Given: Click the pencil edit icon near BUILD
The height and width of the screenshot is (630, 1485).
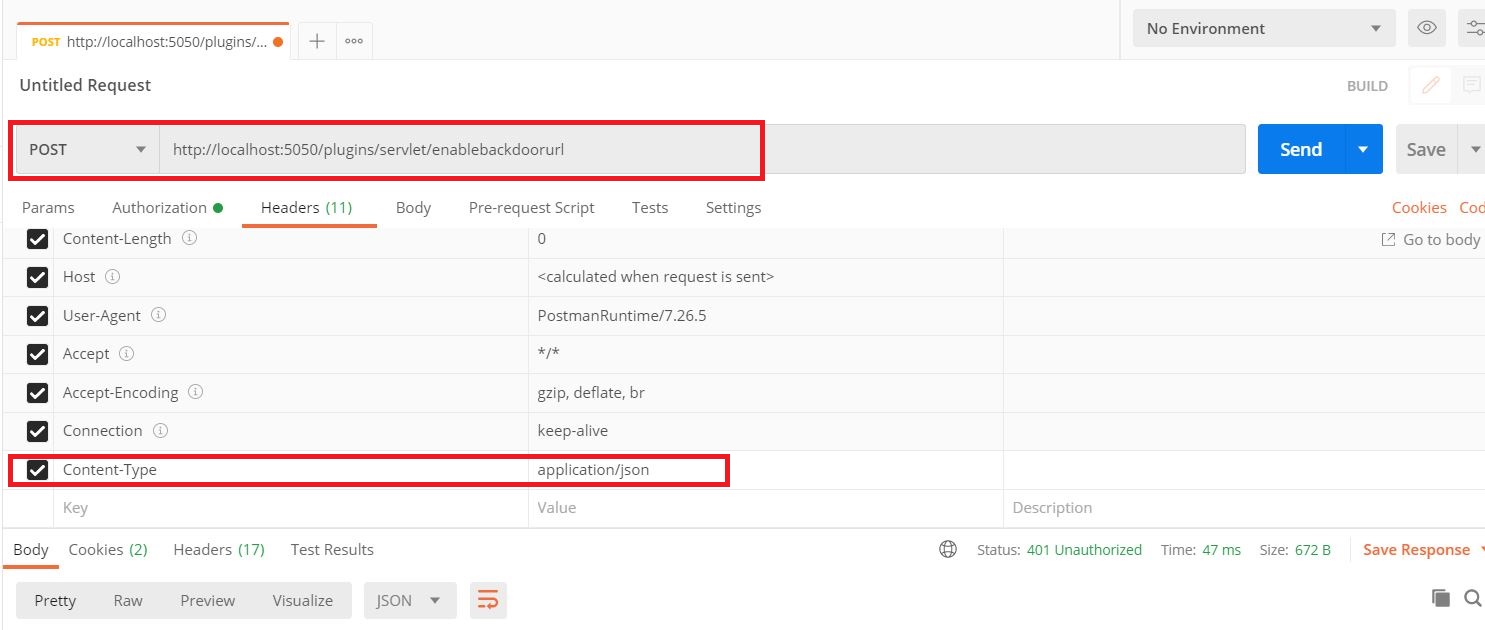Looking at the screenshot, I should tap(1430, 86).
